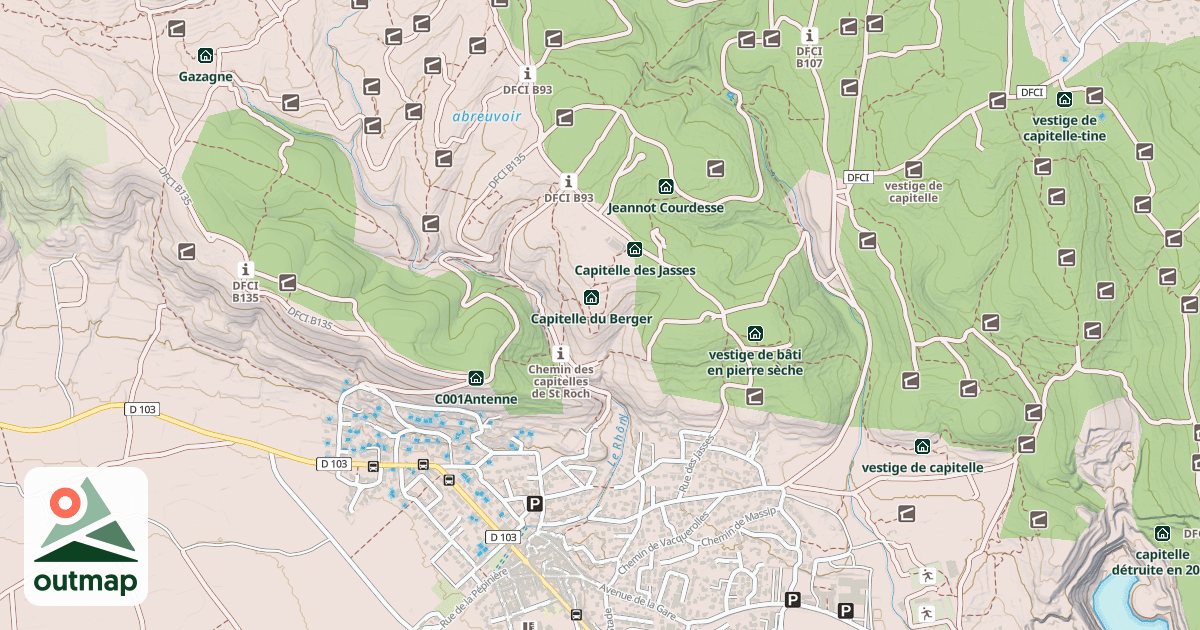Select Chemin des capitelles de St Roch label
Screen dimensions: 1200x630
coord(562,382)
